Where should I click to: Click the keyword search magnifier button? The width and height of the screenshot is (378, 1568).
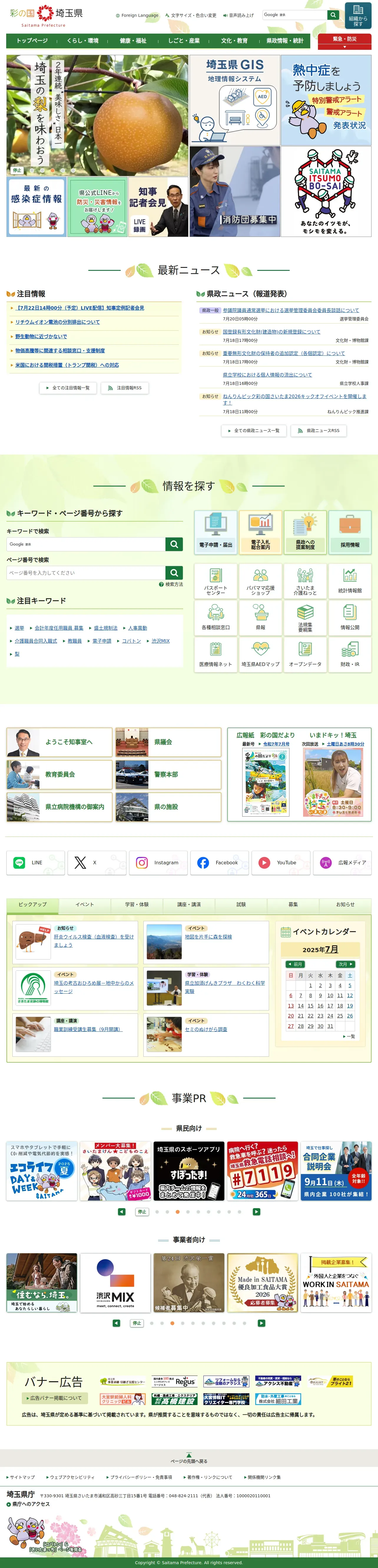pos(174,544)
